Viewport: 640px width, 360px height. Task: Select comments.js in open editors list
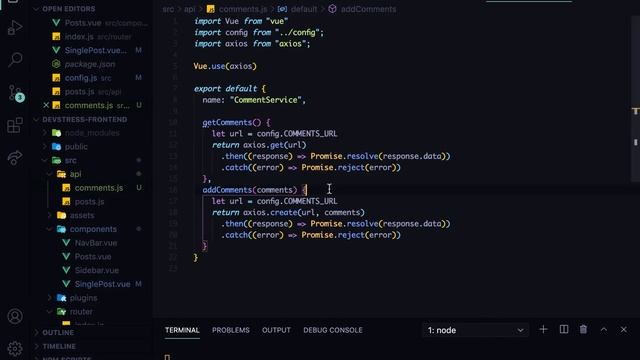pos(89,105)
